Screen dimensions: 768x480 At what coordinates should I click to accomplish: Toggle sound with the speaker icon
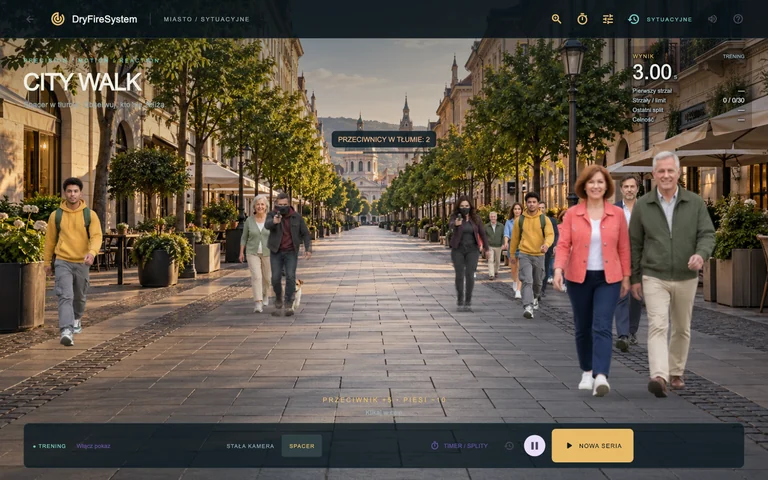tap(712, 19)
